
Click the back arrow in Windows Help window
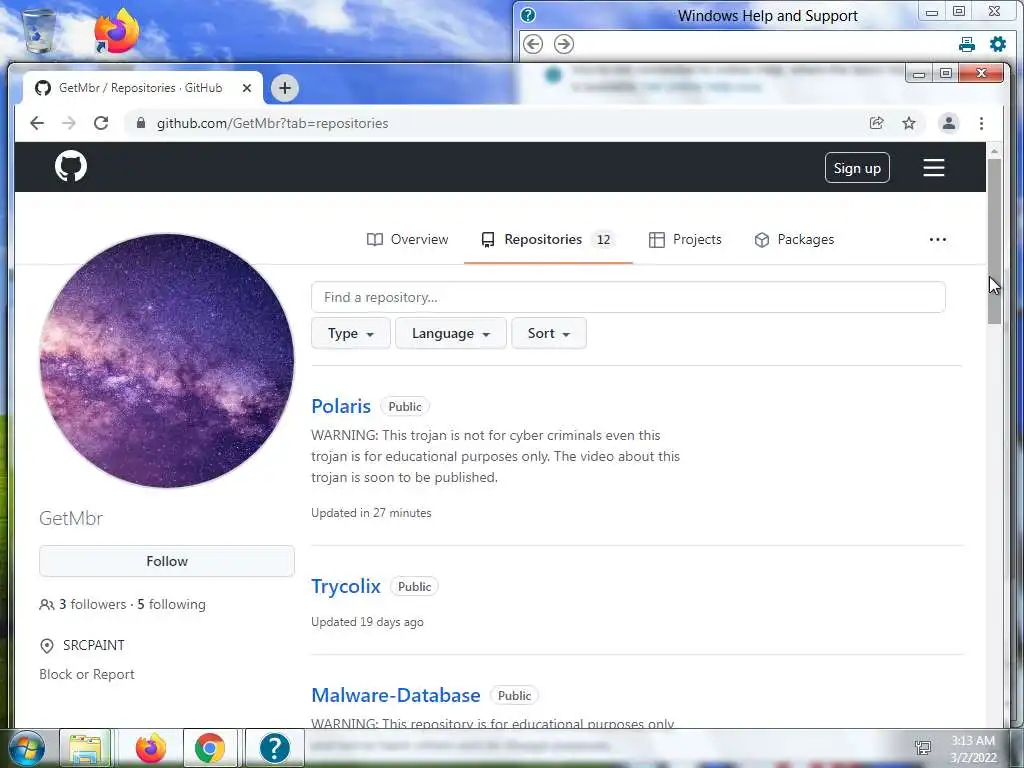tap(533, 44)
